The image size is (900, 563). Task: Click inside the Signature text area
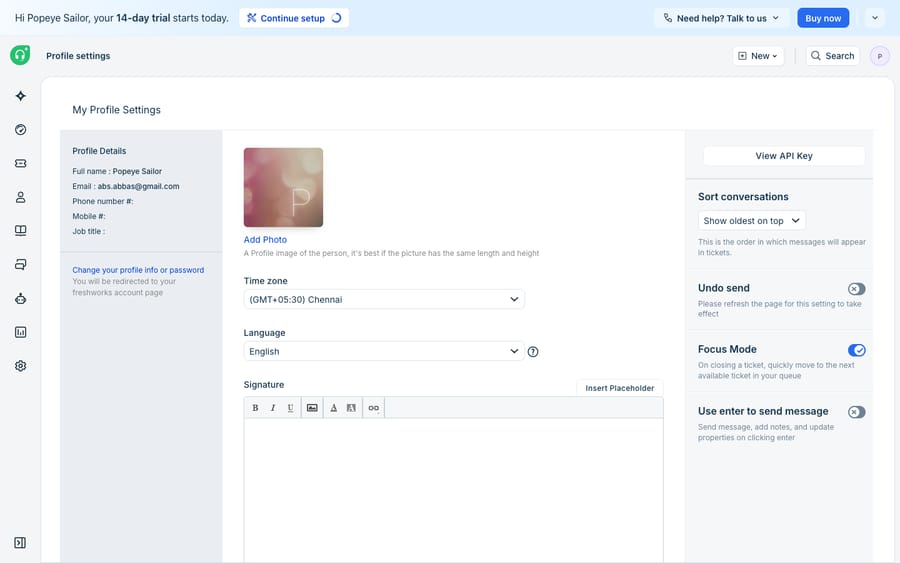pyautogui.click(x=453, y=491)
